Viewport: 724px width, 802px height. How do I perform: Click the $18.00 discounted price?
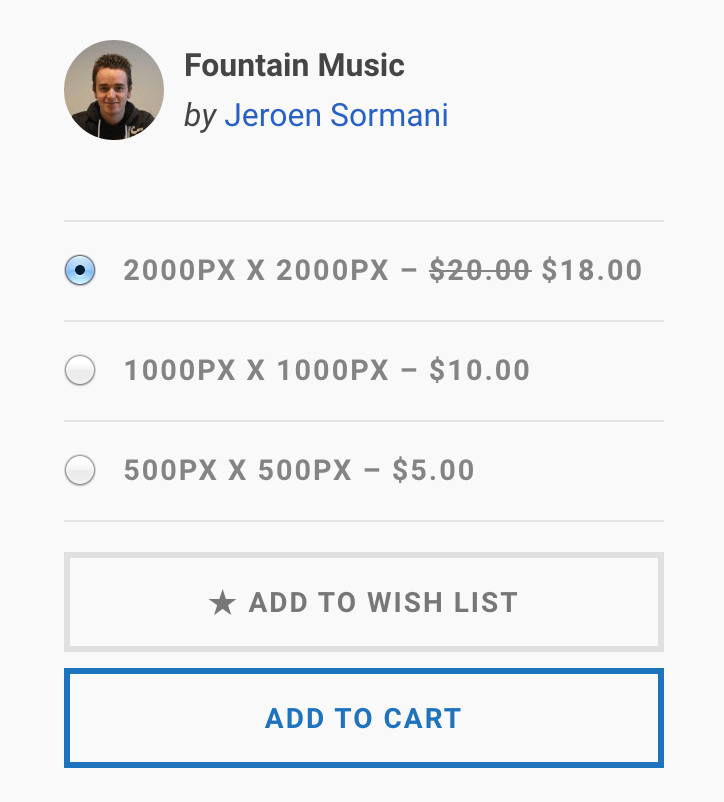[592, 270]
